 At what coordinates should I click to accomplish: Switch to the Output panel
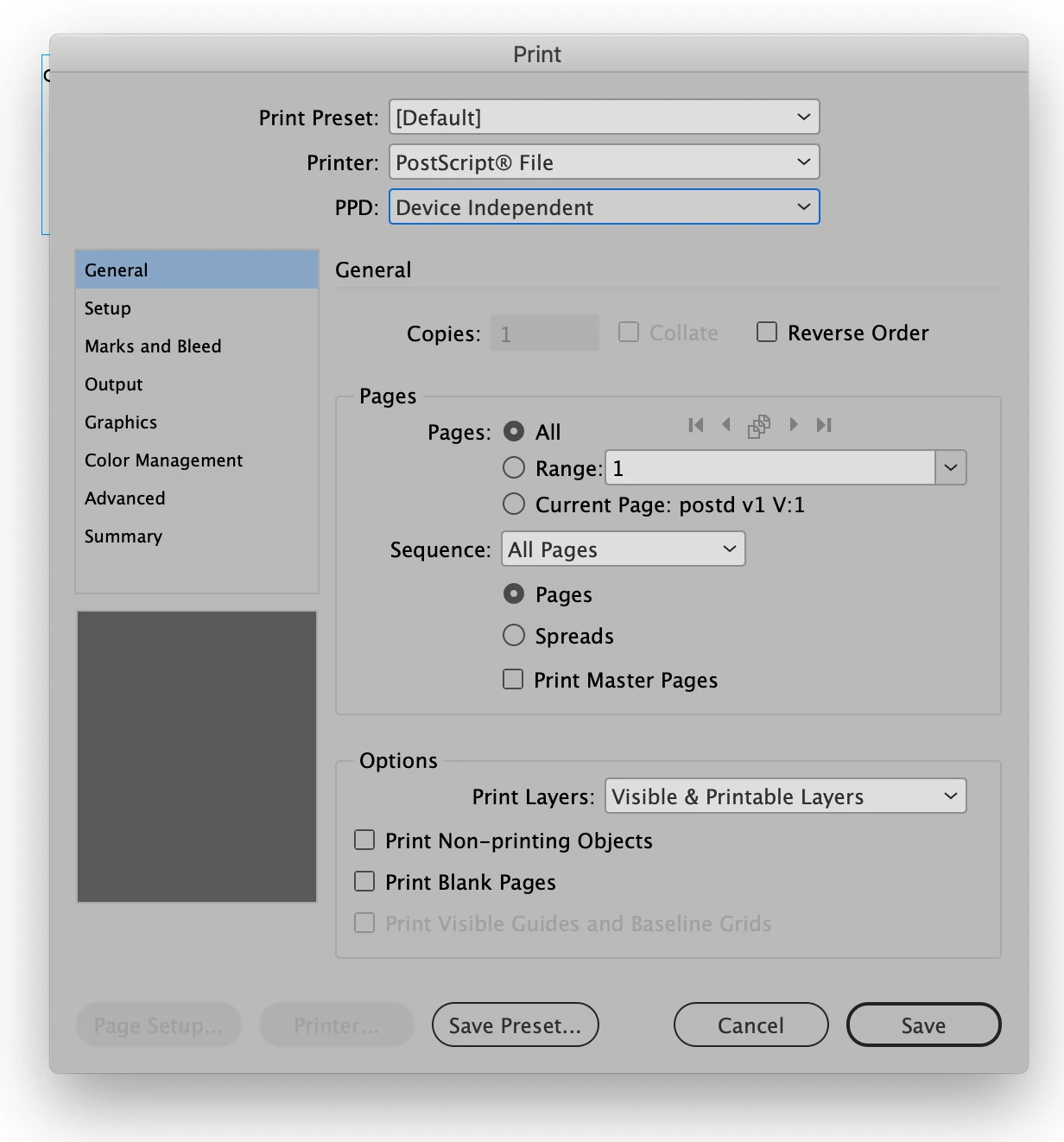click(x=197, y=384)
